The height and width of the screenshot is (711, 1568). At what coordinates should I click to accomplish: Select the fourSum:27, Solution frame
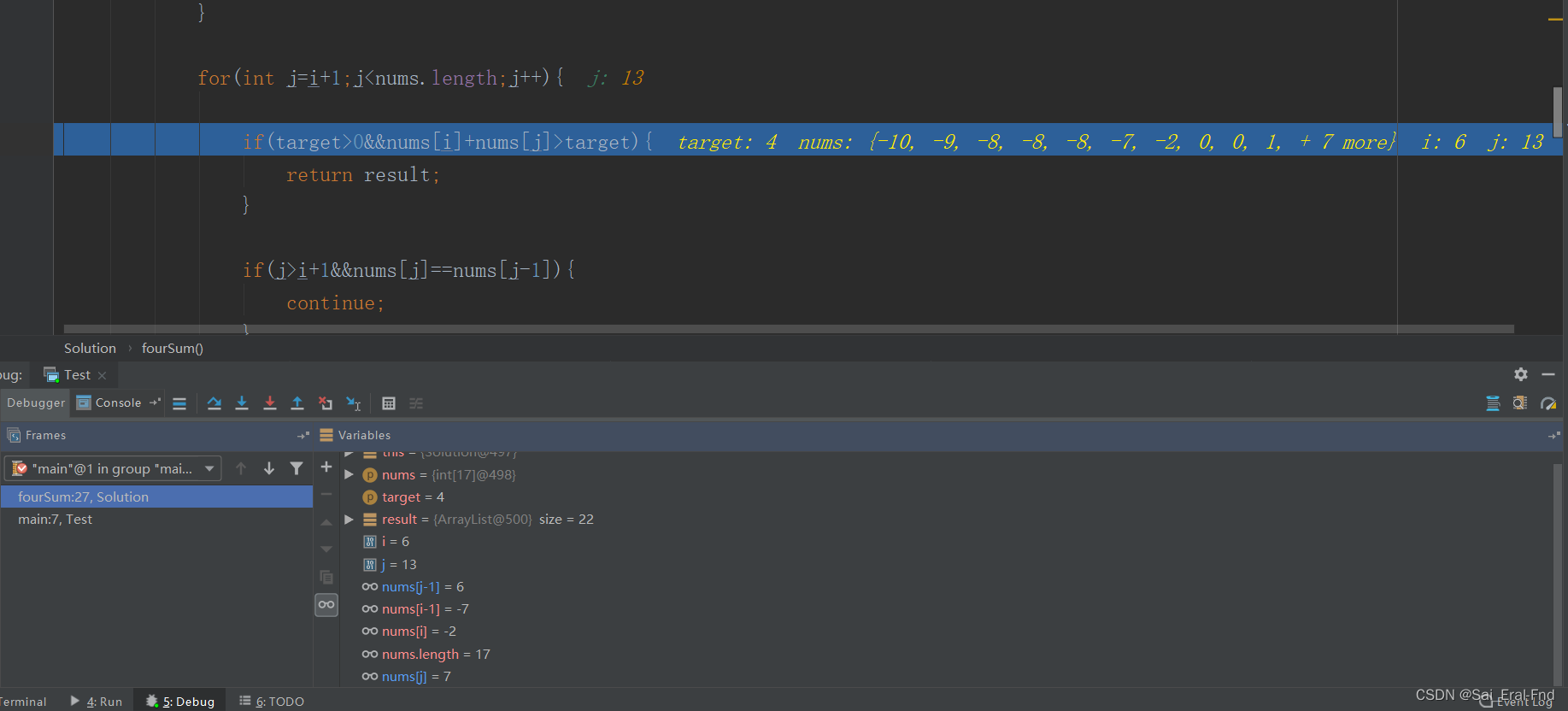156,497
